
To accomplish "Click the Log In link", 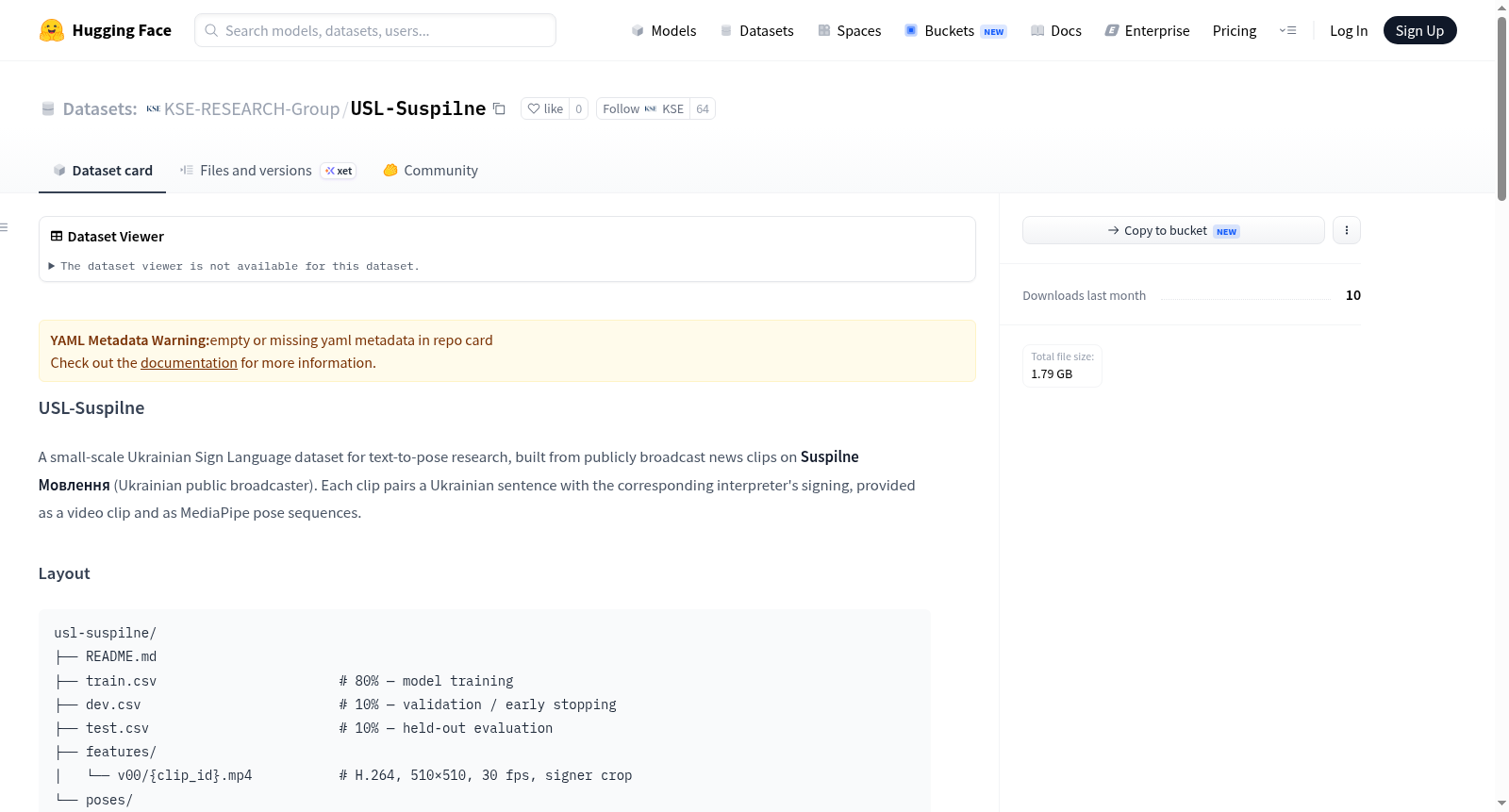I will [x=1349, y=30].
